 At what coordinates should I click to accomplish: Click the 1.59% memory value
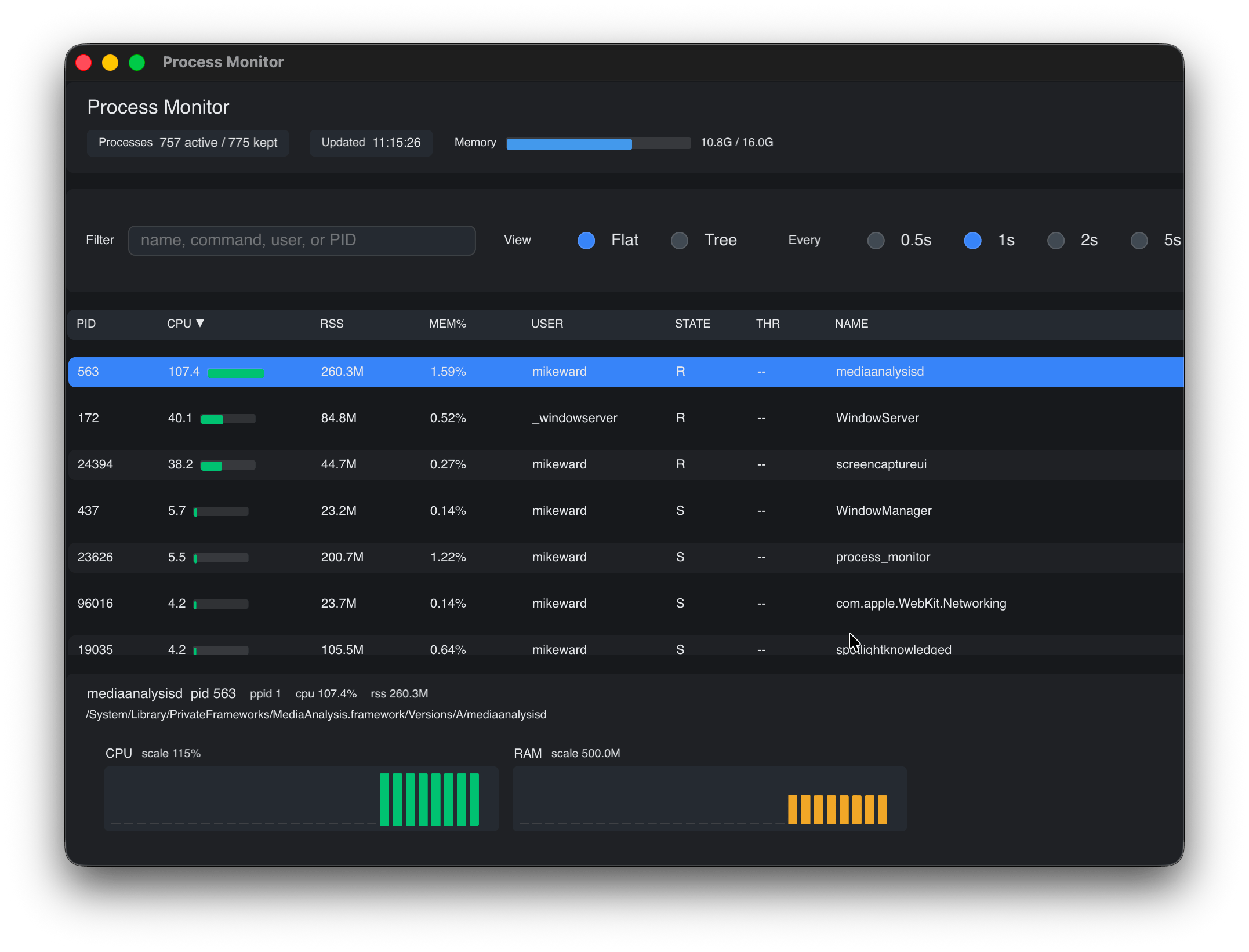click(x=448, y=372)
